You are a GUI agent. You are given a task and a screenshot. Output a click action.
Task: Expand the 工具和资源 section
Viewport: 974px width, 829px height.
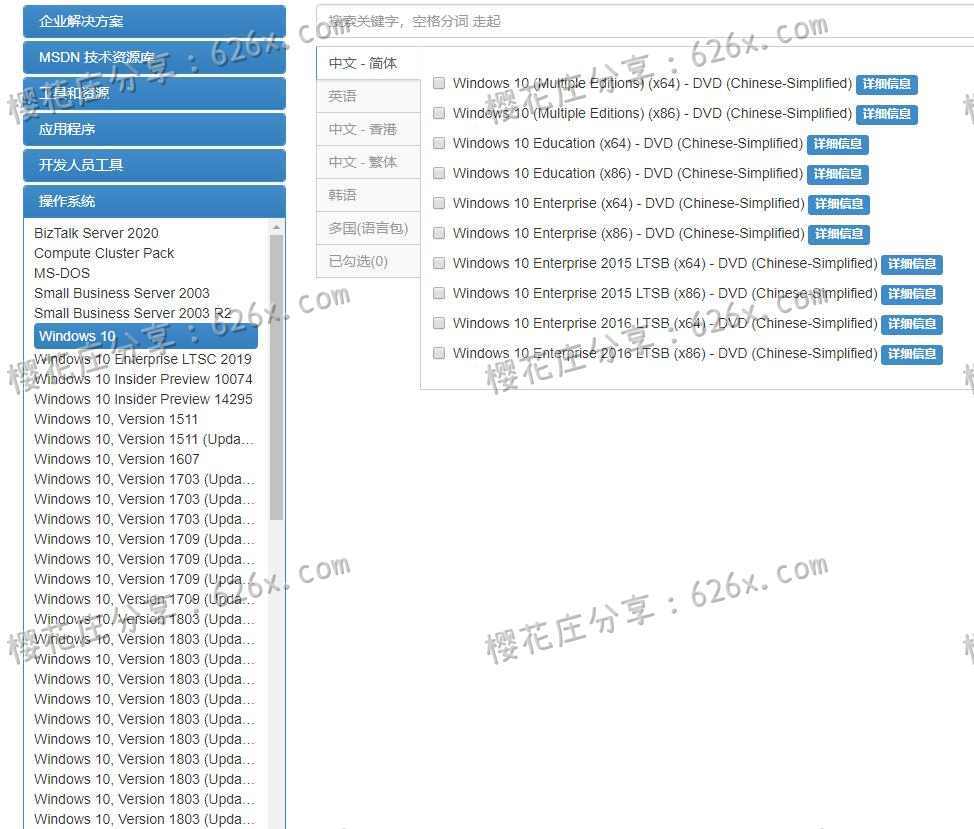(x=154, y=93)
